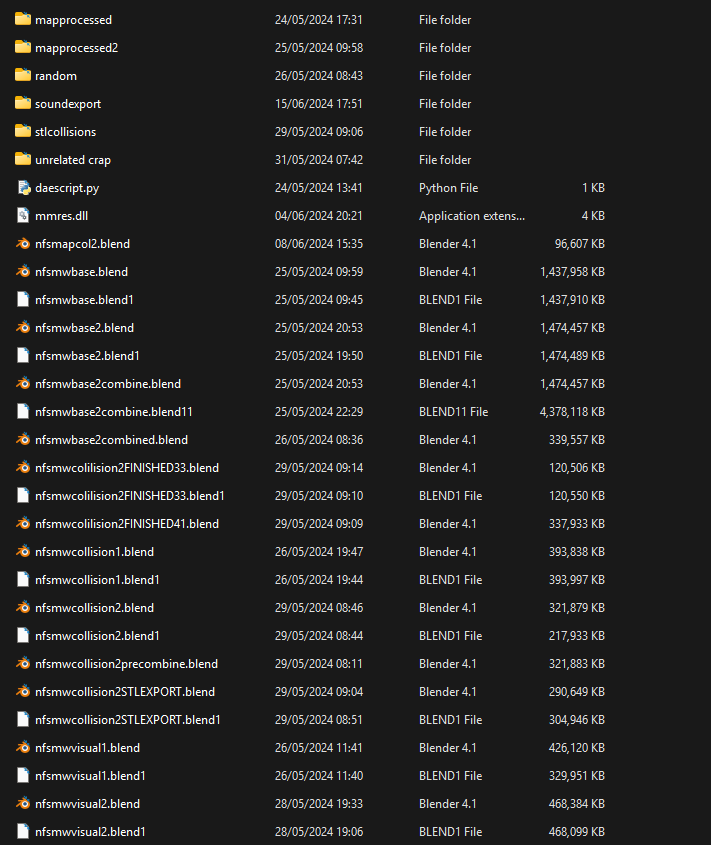Select the nfsmwbase2combine.blend11 file name
Viewport: 711px width, 845px height.
pyautogui.click(x=114, y=412)
